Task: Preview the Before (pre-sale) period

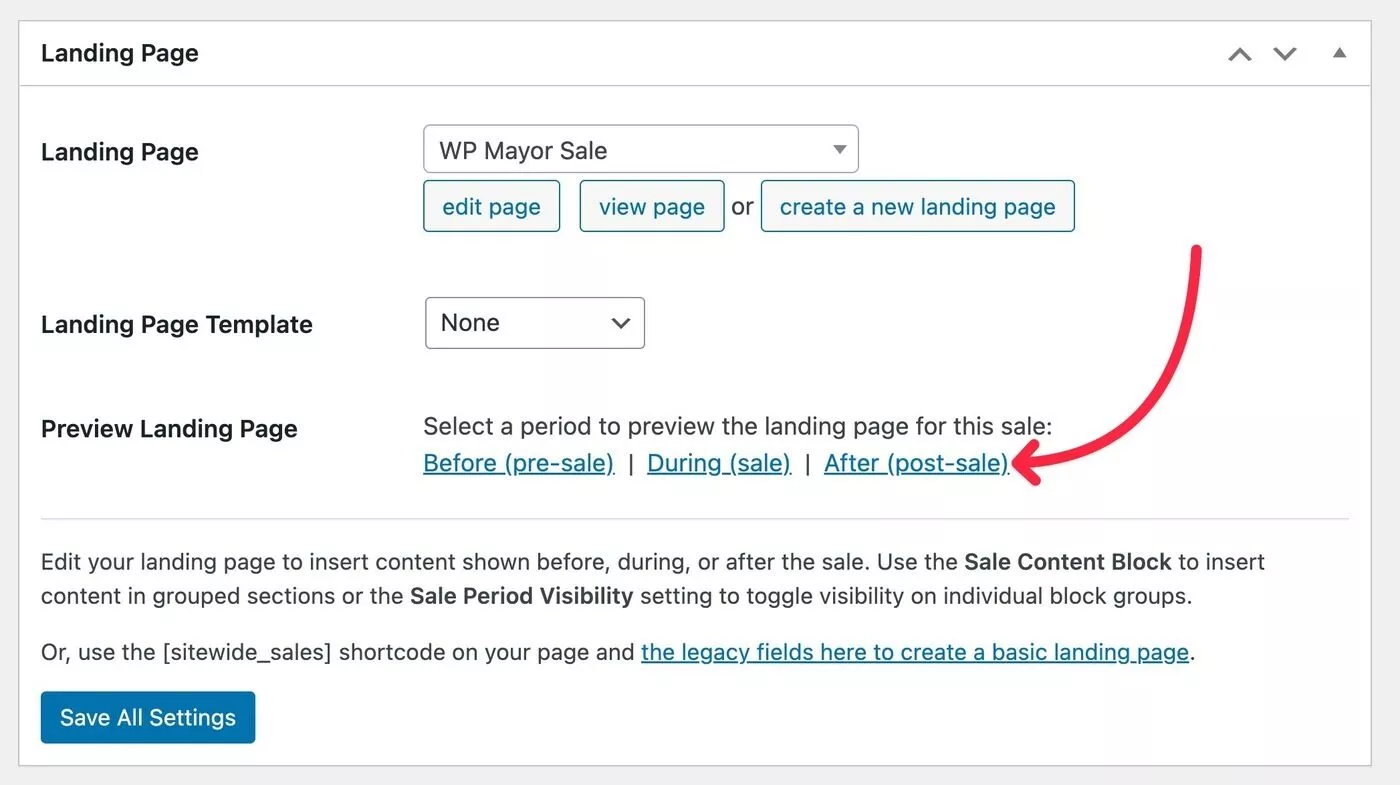Action: [x=519, y=463]
